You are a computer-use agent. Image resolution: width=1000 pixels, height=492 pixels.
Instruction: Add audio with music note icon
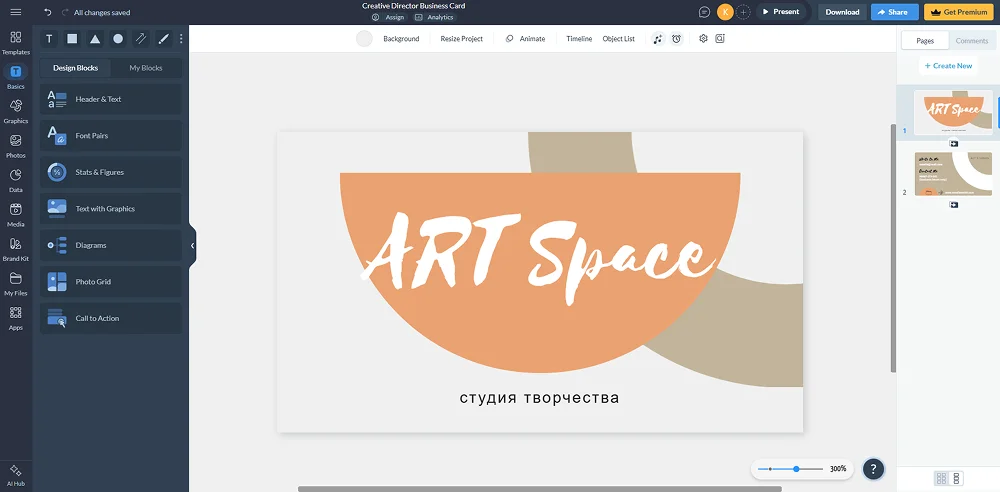tap(658, 39)
